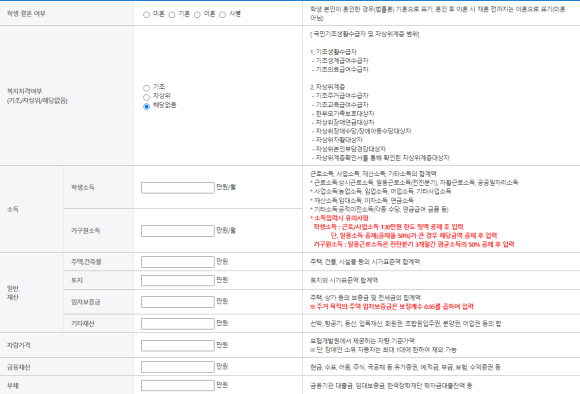This screenshot has height=394, width=580.
Task: Focus the 토지 amount input field
Action: pos(178,281)
